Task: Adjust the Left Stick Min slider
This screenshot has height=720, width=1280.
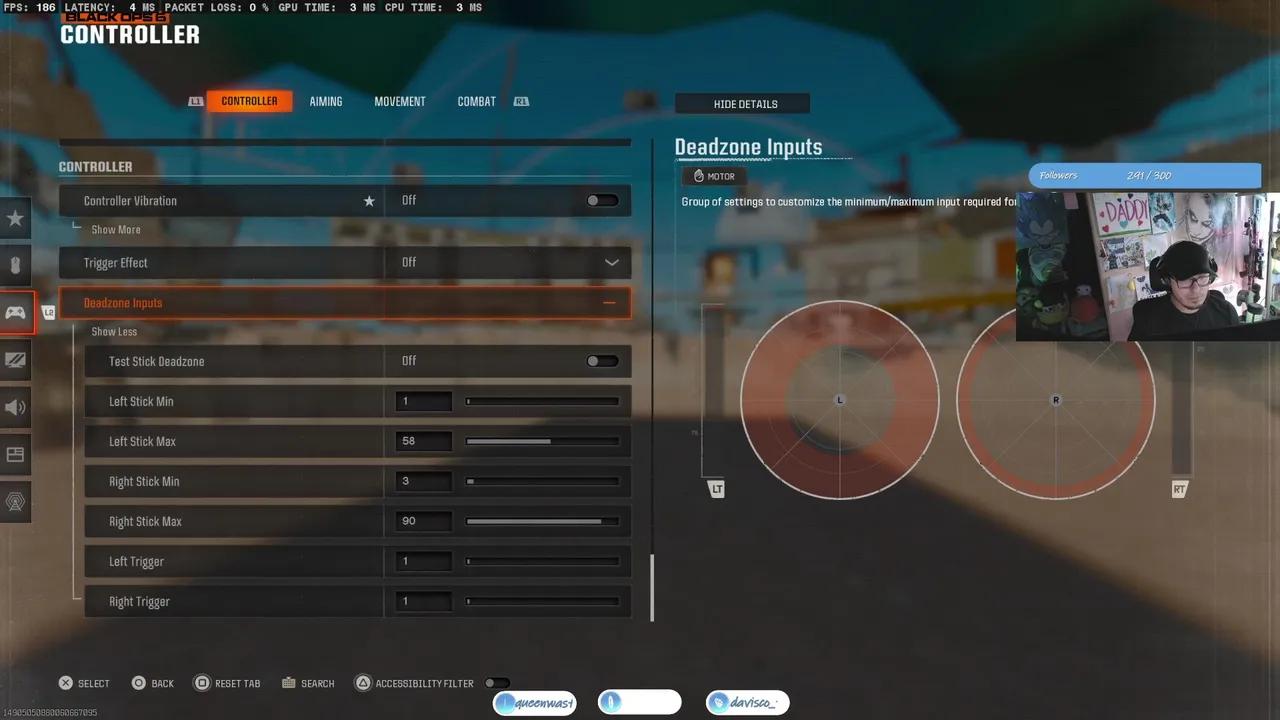Action: 542,401
